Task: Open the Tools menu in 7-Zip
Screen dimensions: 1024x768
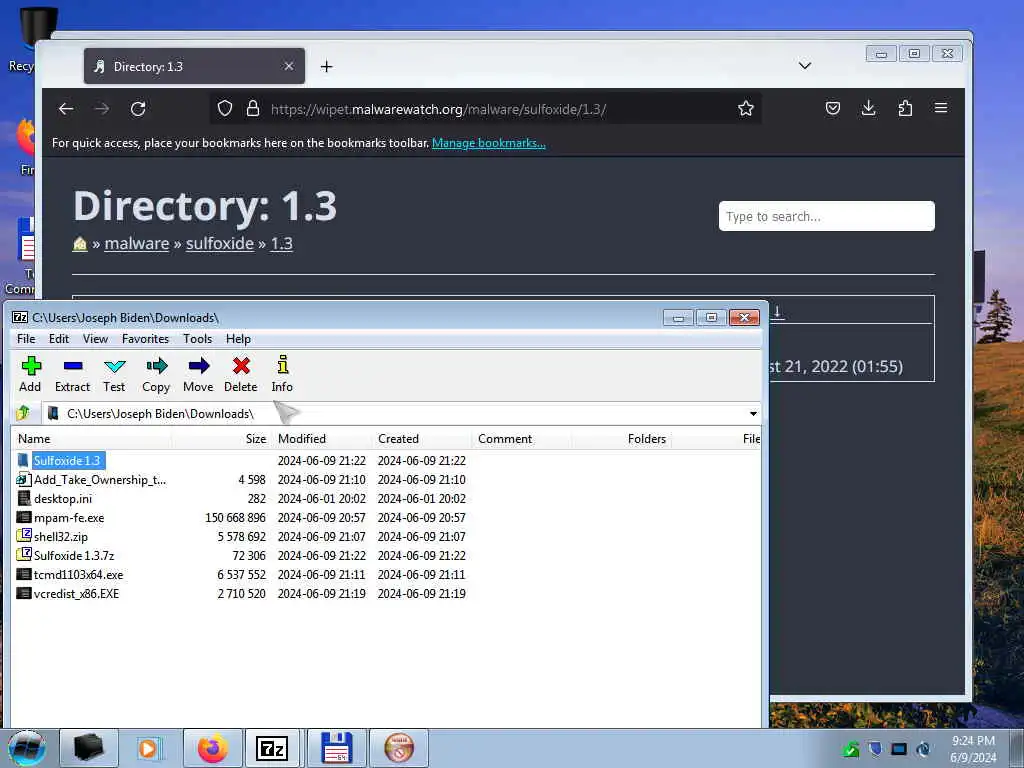Action: tap(197, 339)
